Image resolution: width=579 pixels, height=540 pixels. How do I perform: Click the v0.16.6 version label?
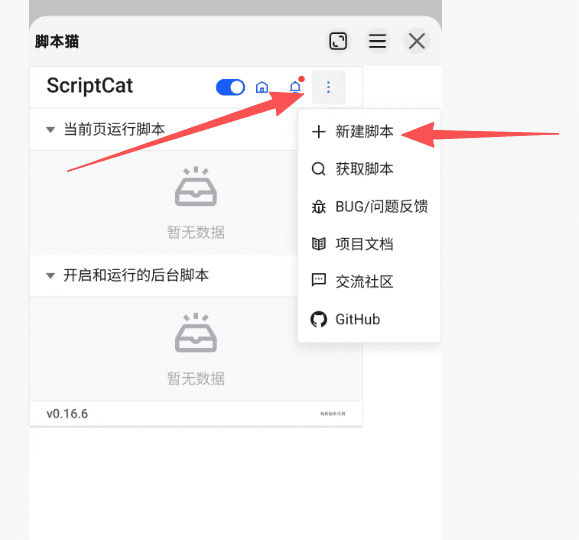click(67, 414)
